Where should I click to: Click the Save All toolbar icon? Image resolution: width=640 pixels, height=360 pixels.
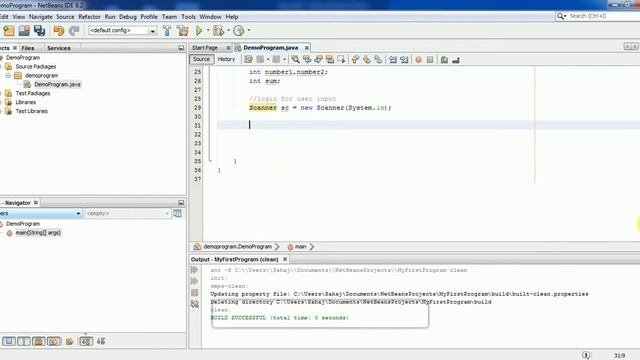pyautogui.click(x=40, y=31)
